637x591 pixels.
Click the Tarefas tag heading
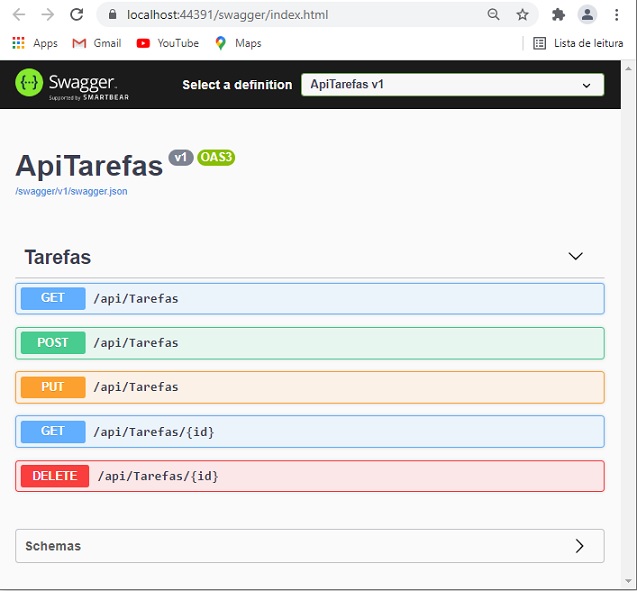point(58,257)
